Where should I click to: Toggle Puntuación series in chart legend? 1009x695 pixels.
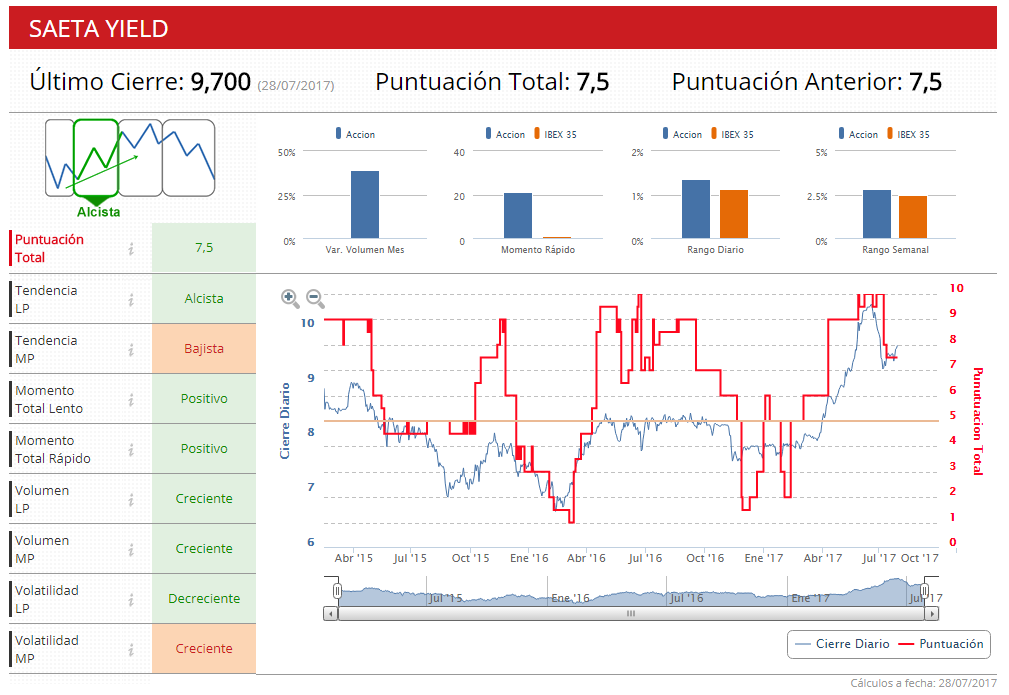[x=941, y=644]
